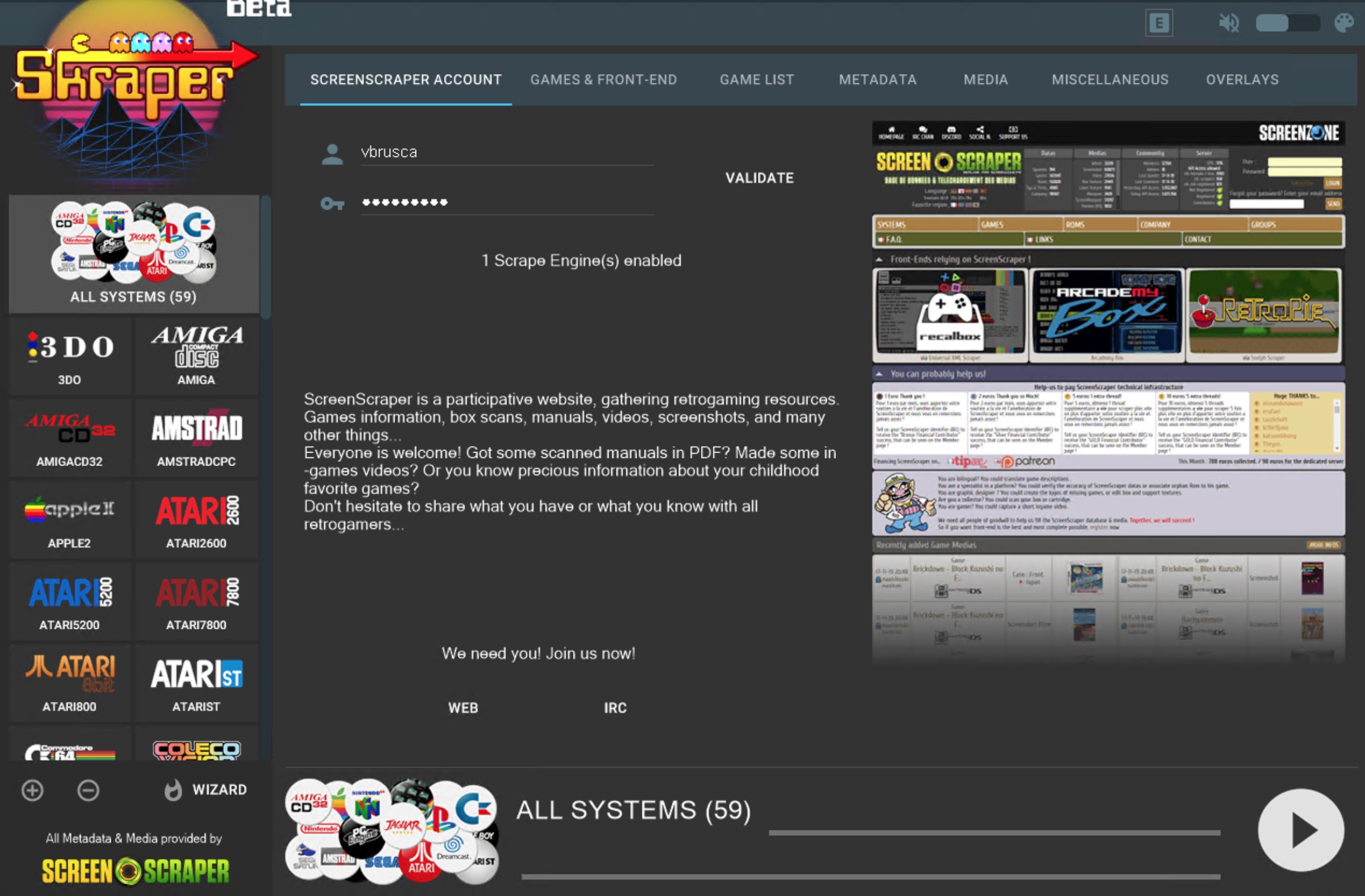Open the color palette theme icon
This screenshot has width=1365, height=896.
pyautogui.click(x=1344, y=23)
